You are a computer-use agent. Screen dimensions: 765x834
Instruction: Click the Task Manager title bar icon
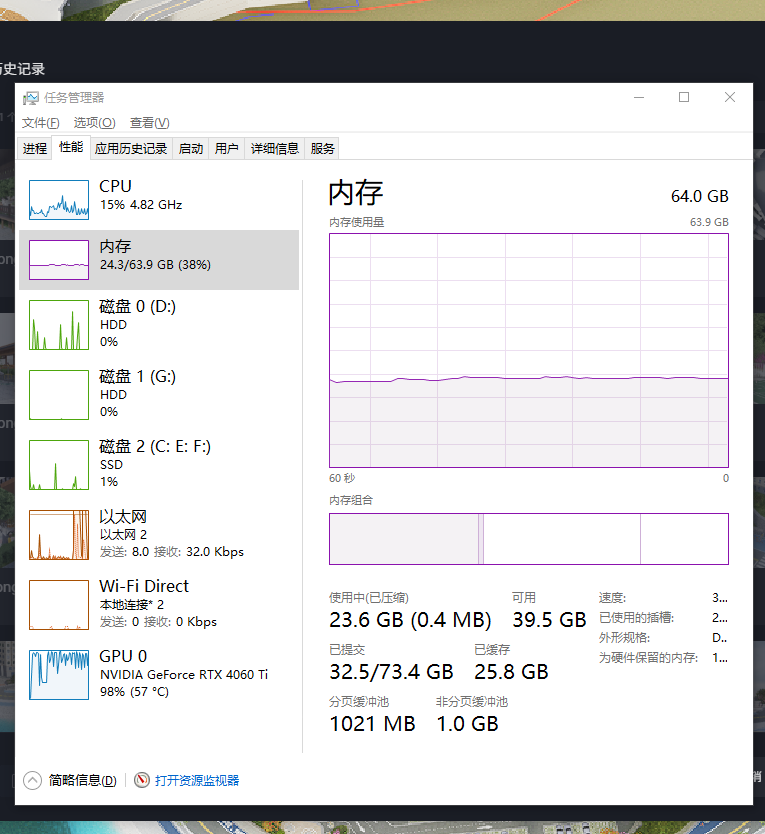31,98
